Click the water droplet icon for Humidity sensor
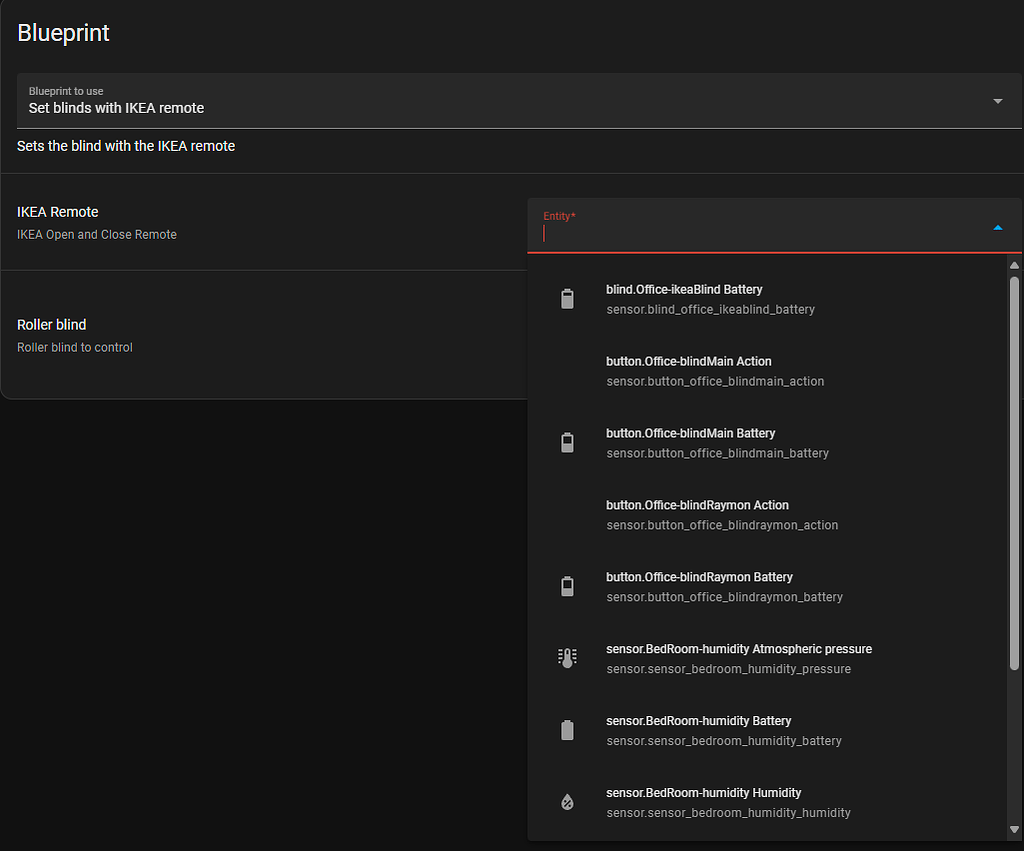 pos(568,801)
